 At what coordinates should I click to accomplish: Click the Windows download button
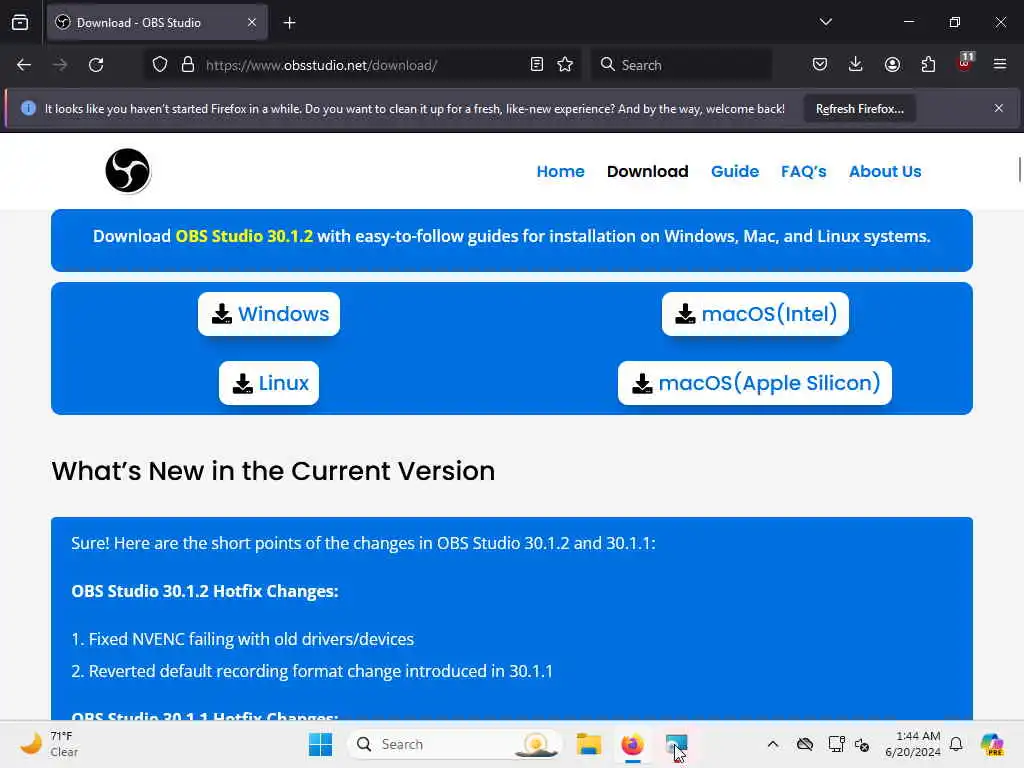(x=269, y=314)
